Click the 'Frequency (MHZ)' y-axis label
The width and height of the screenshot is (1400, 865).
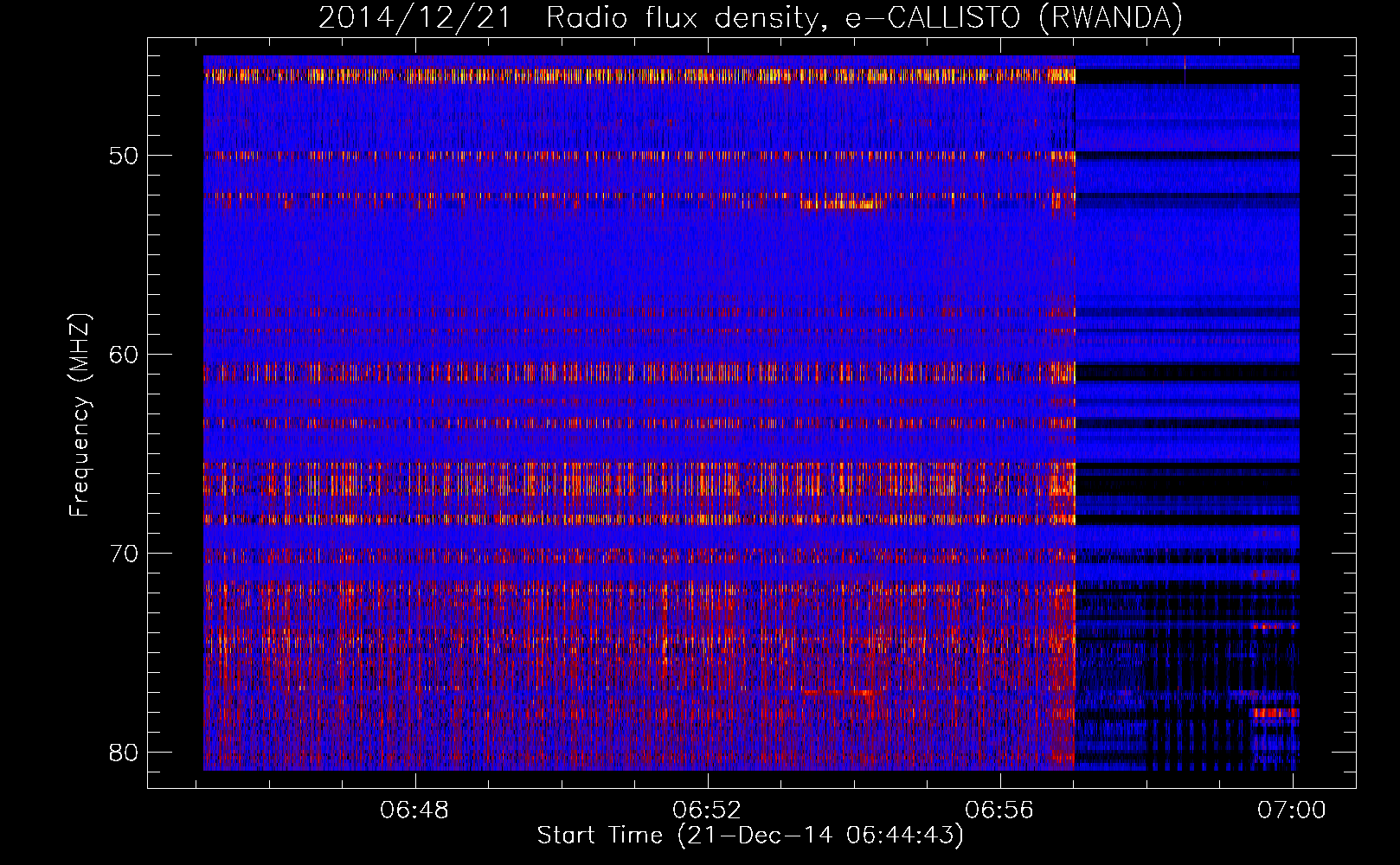(x=80, y=415)
